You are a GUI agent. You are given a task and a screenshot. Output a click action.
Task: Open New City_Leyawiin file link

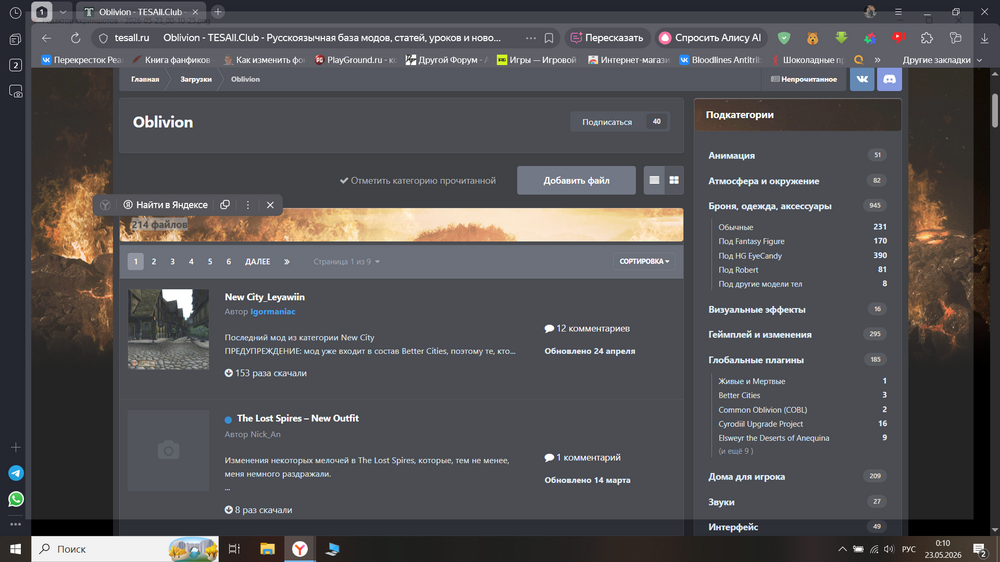tap(265, 297)
